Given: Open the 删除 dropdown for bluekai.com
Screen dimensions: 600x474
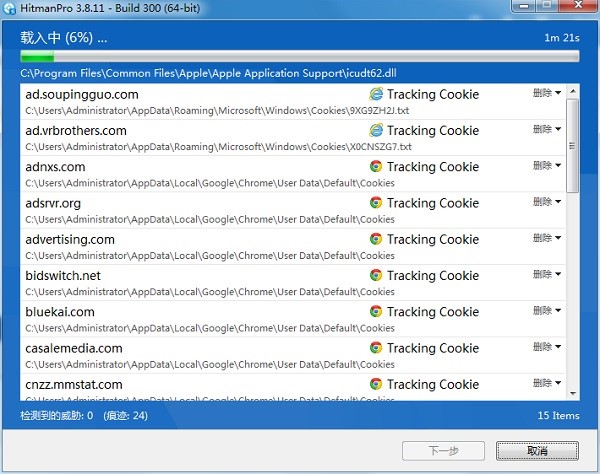Looking at the screenshot, I should tap(546, 311).
